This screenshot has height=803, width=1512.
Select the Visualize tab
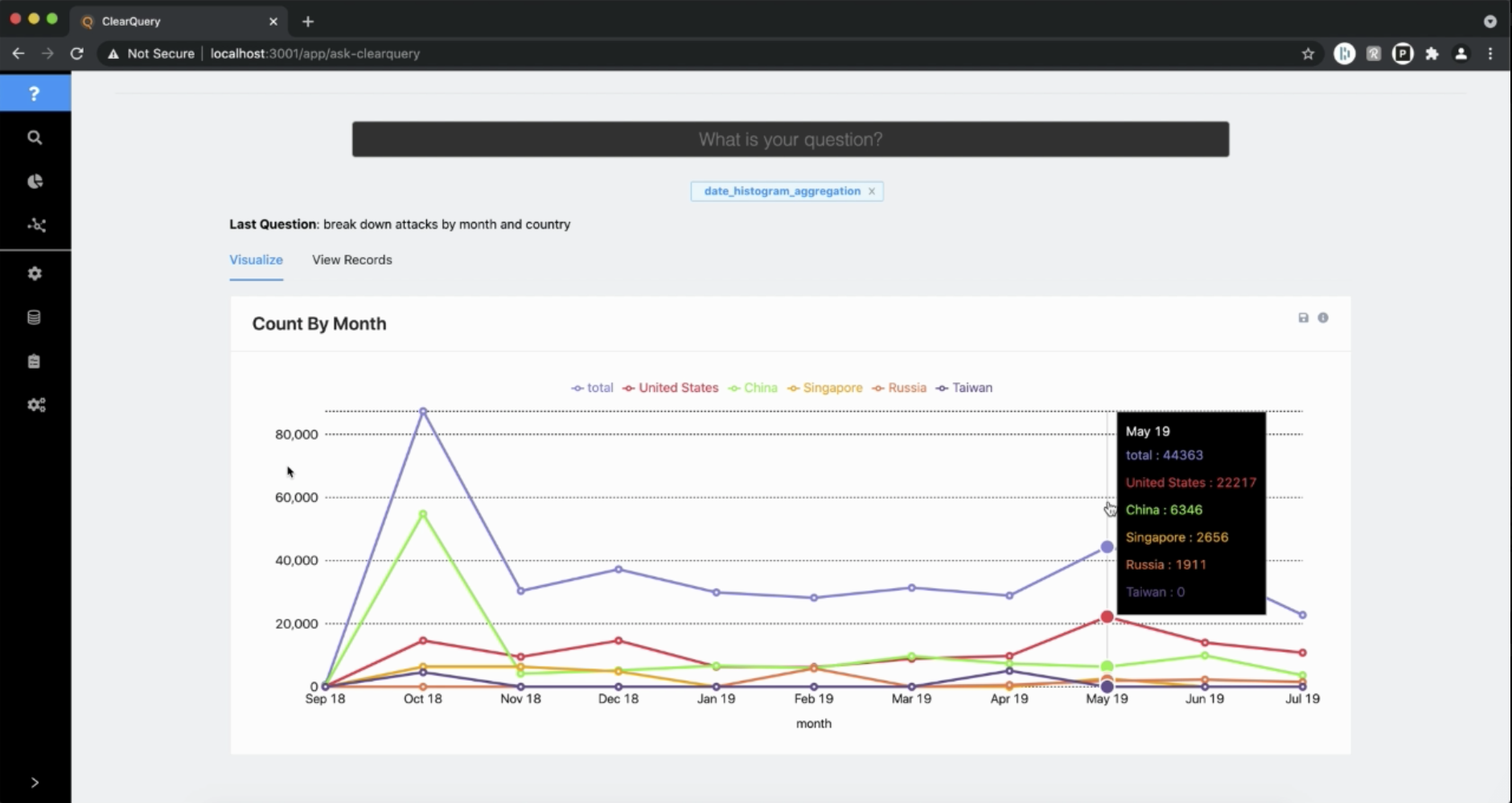(256, 260)
